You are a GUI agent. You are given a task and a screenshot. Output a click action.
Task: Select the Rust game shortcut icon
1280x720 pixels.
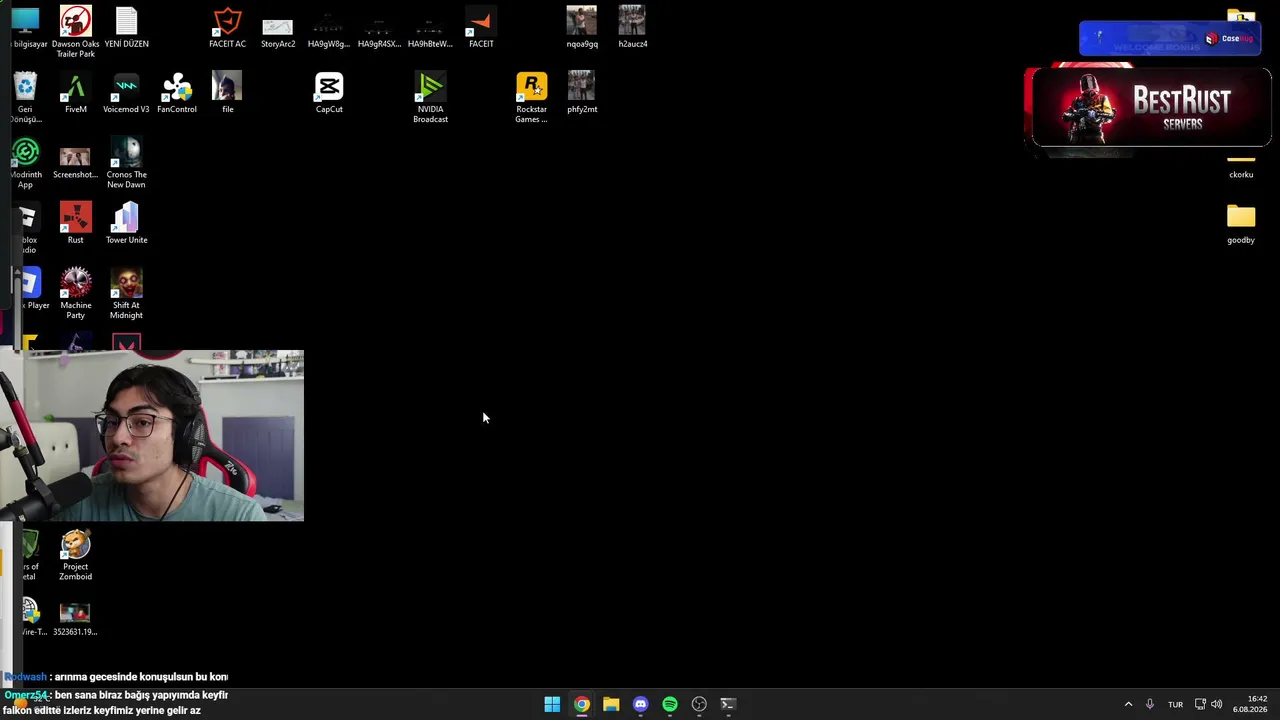click(x=75, y=223)
